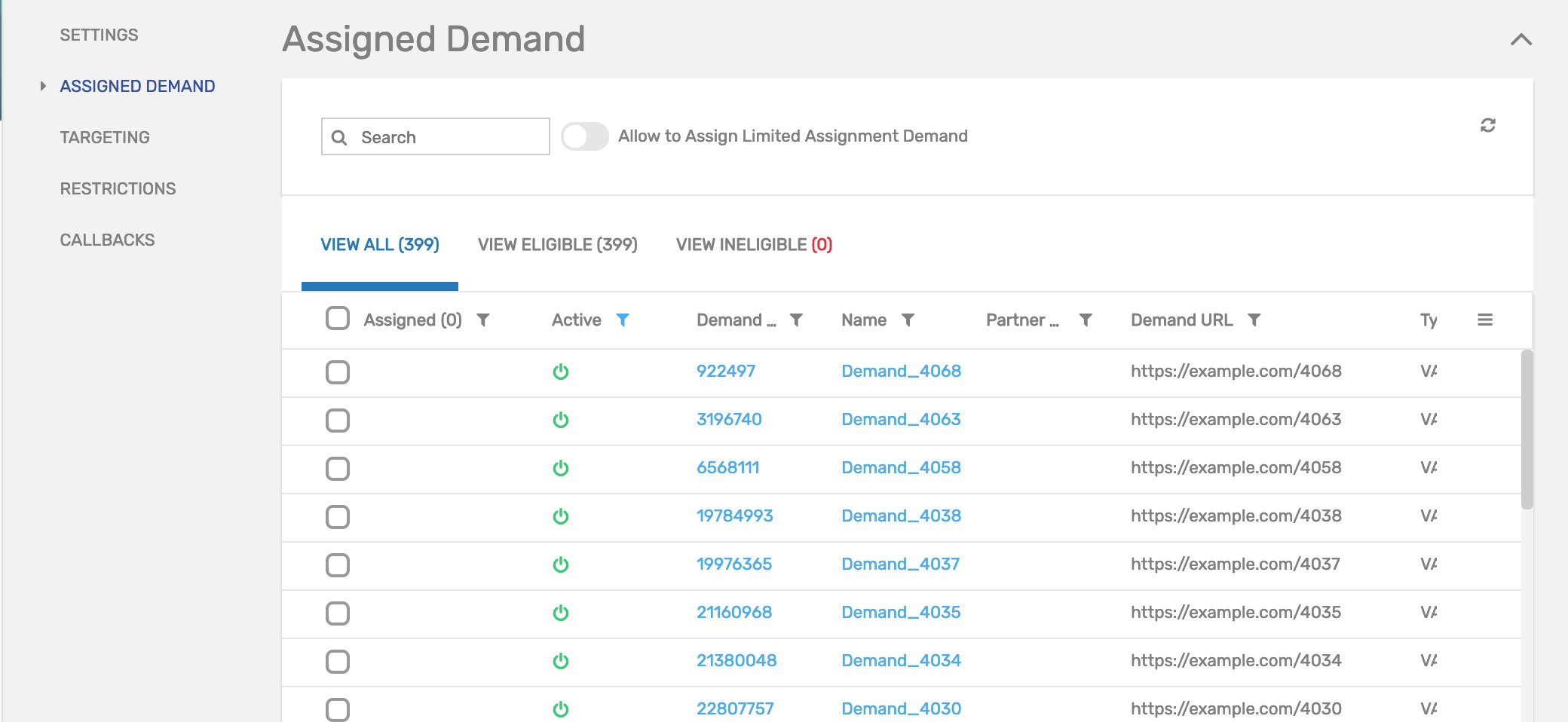Open the Demand_4058 name link
Screen dimensions: 1568x722
click(902, 467)
